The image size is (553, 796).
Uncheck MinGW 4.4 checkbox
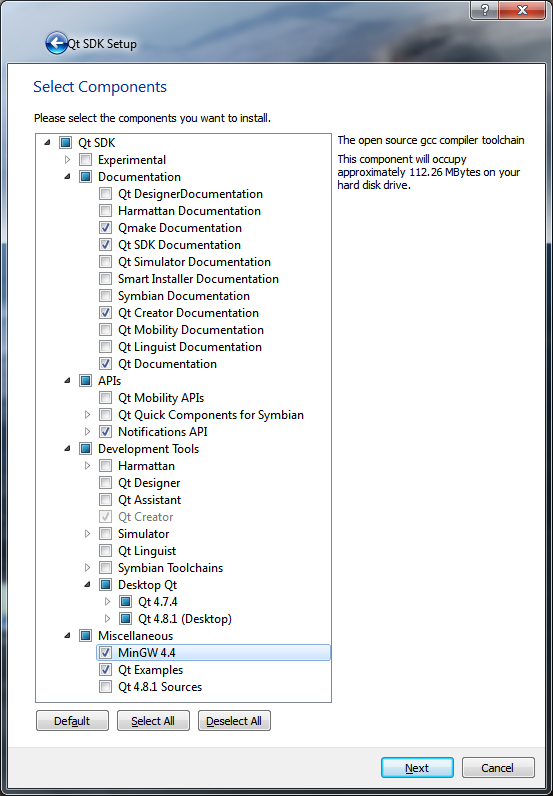pos(105,653)
